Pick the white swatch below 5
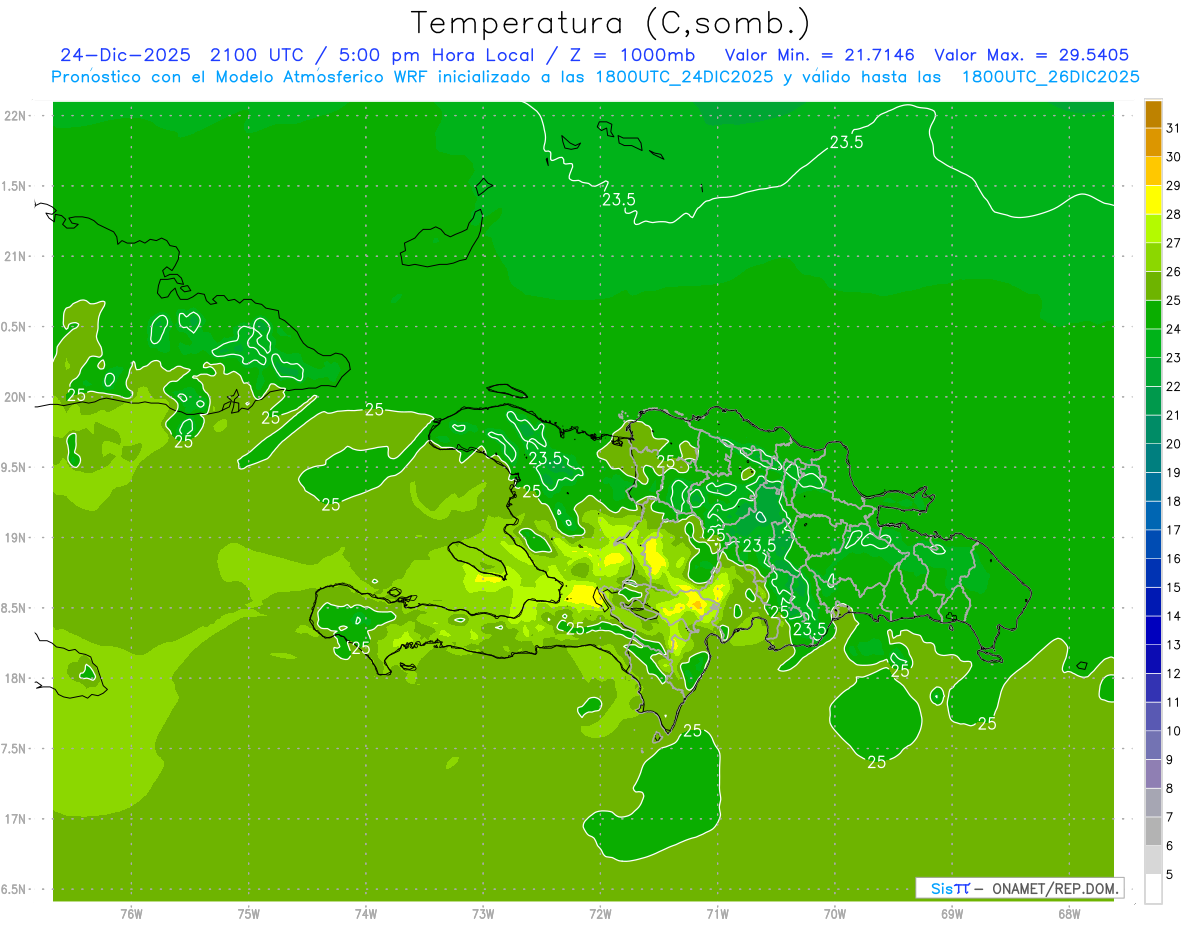The width and height of the screenshot is (1200, 927). [x=1153, y=889]
